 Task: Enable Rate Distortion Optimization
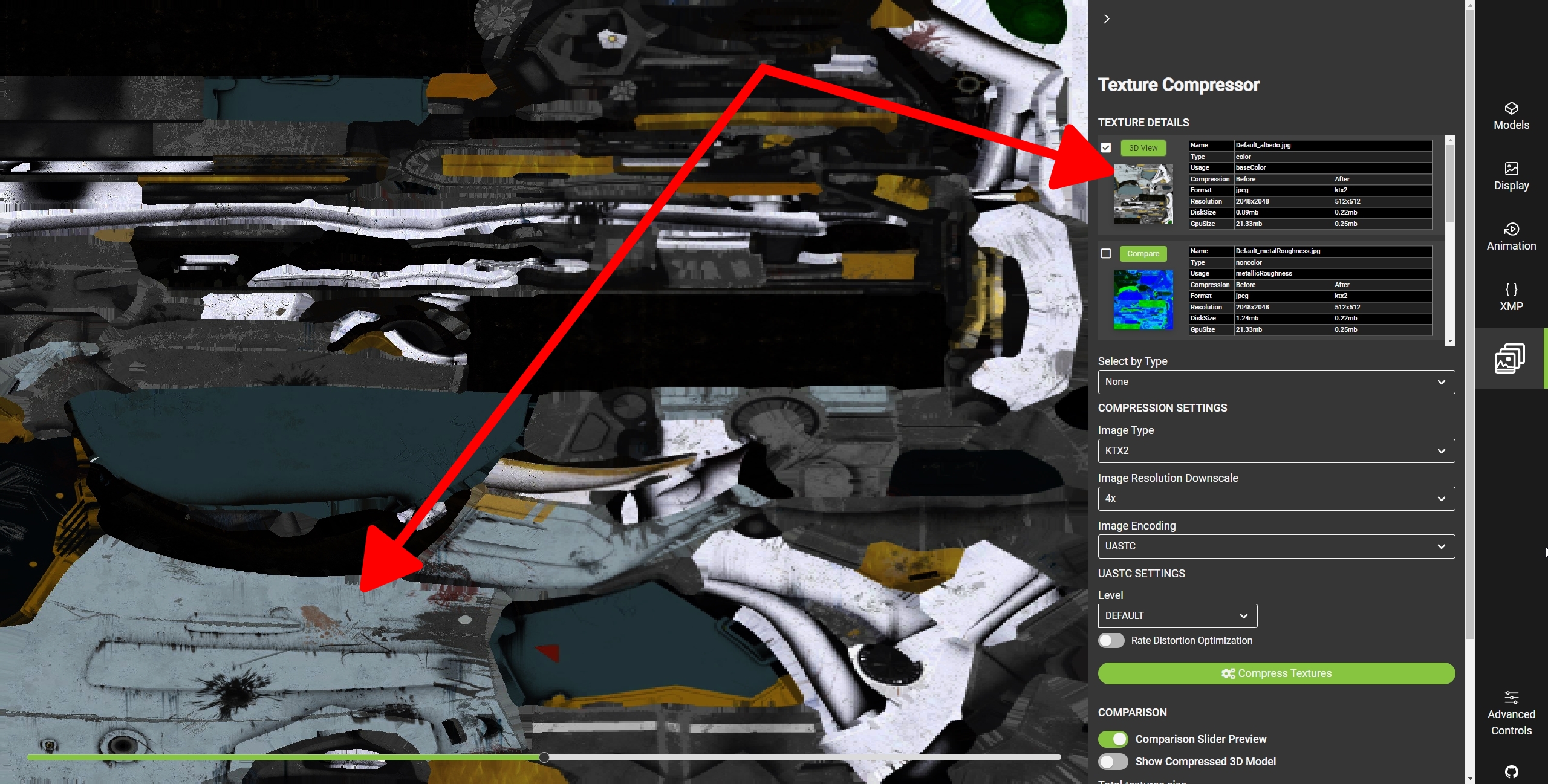1112,640
